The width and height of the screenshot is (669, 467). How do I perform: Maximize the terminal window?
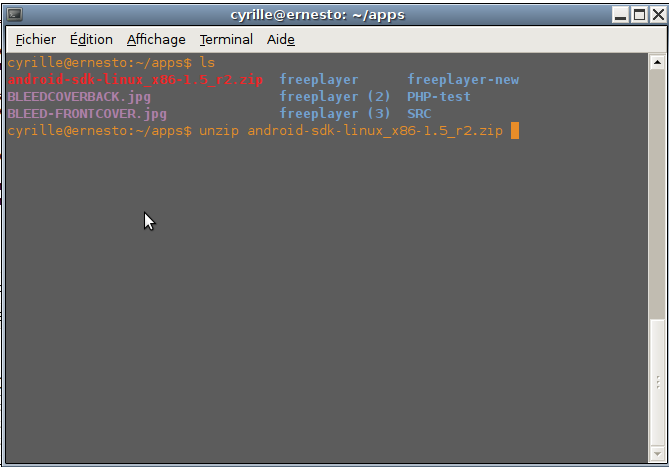pyautogui.click(x=638, y=14)
